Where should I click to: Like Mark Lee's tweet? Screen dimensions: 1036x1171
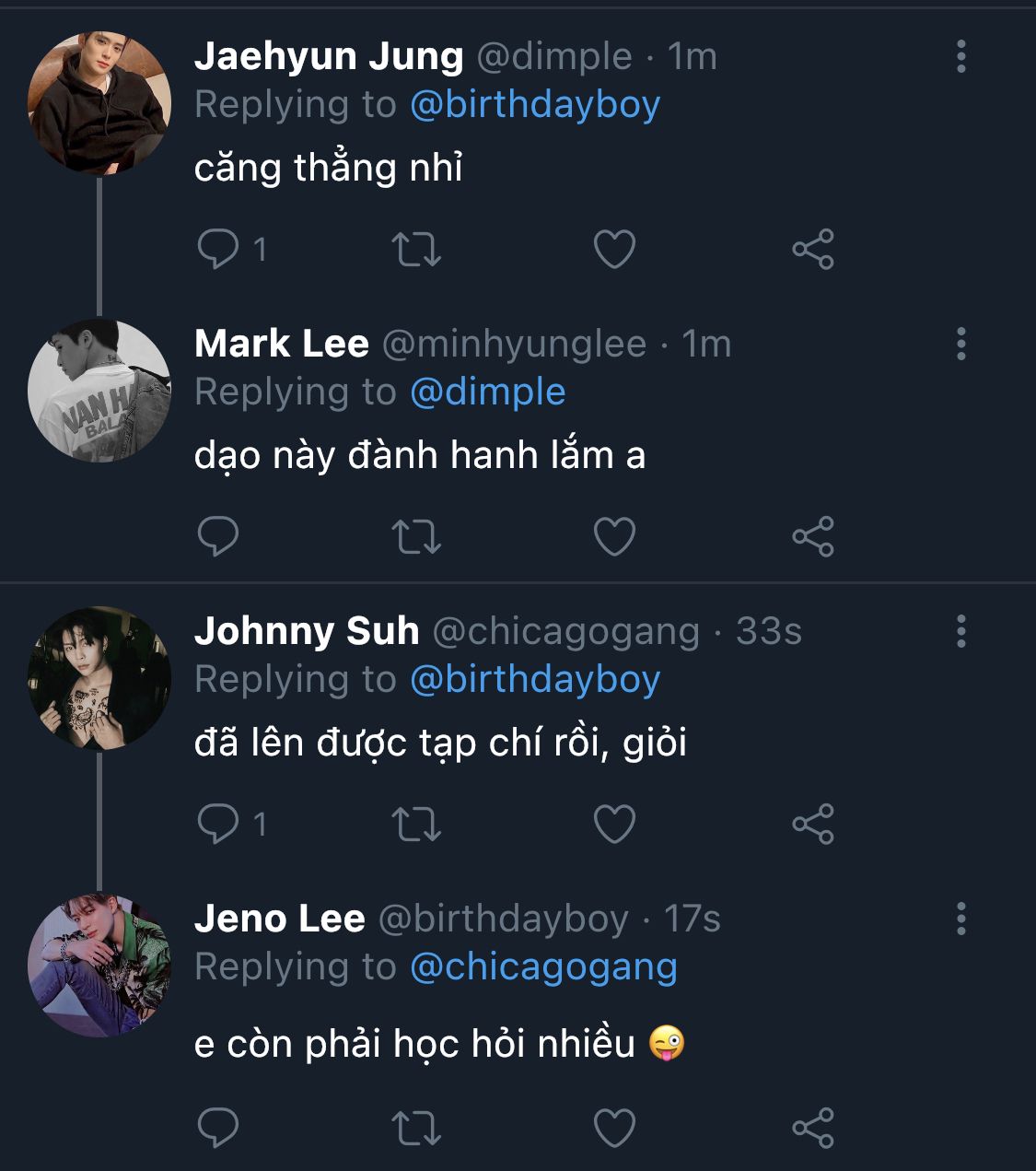pos(614,536)
